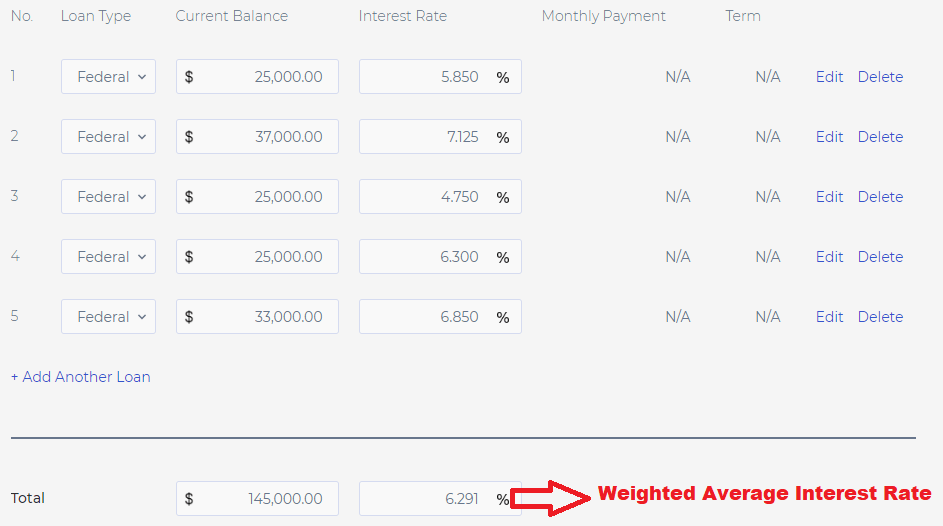Focus the 6.300 interest rate field
The height and width of the screenshot is (526, 943).
coord(440,257)
